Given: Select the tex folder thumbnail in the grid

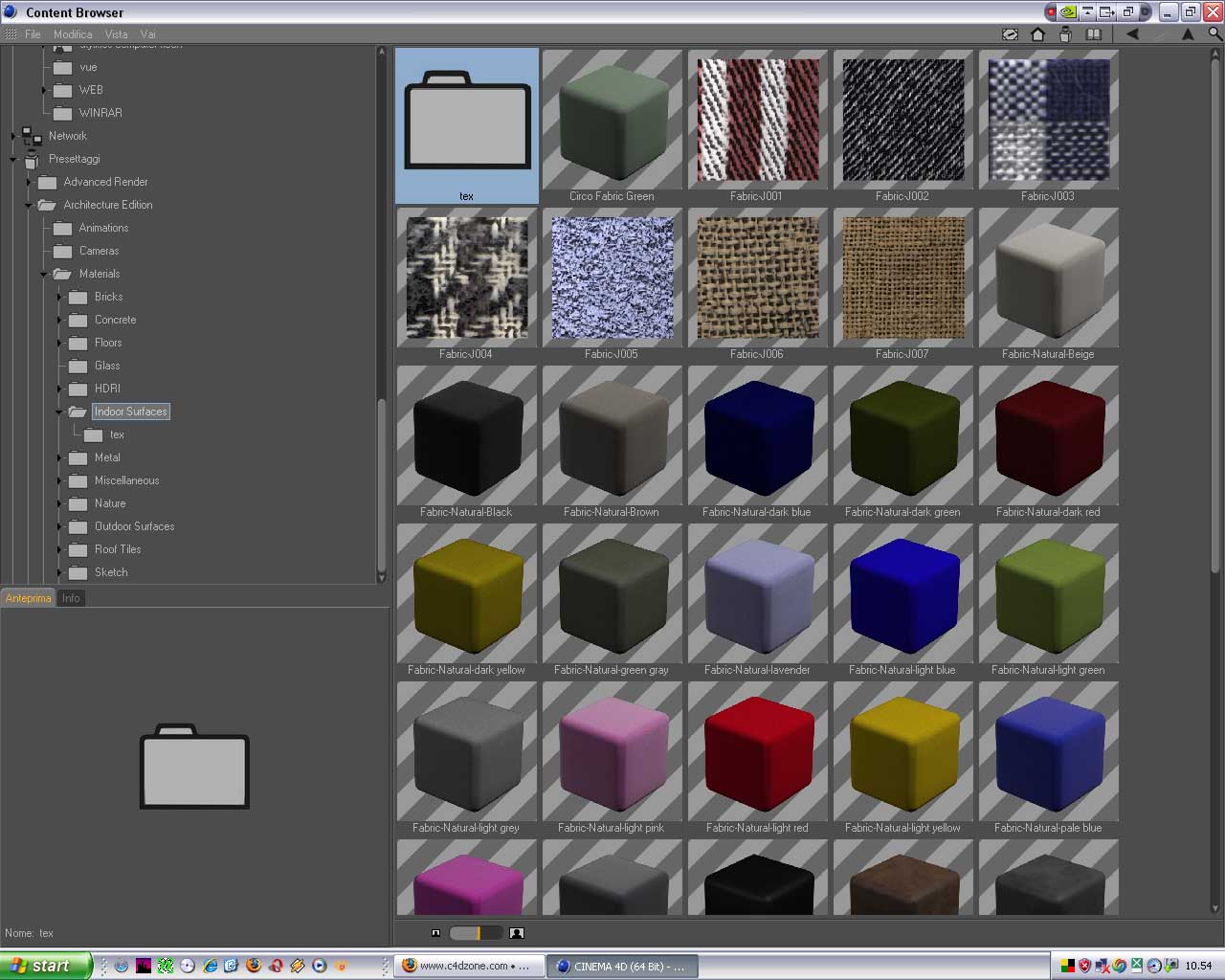Looking at the screenshot, I should 467,125.
